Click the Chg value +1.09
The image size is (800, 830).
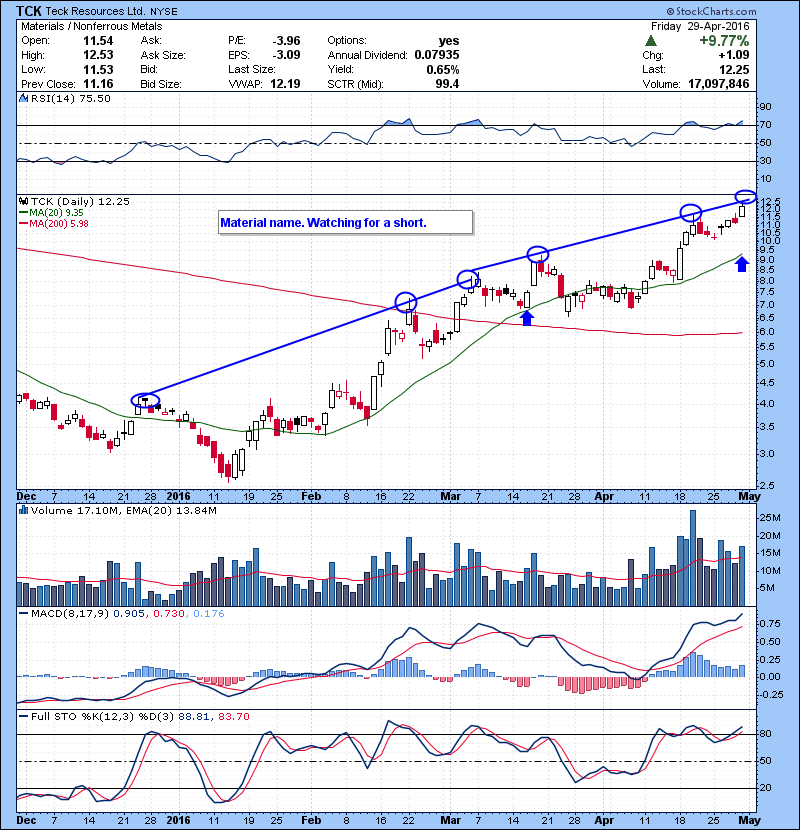point(734,55)
